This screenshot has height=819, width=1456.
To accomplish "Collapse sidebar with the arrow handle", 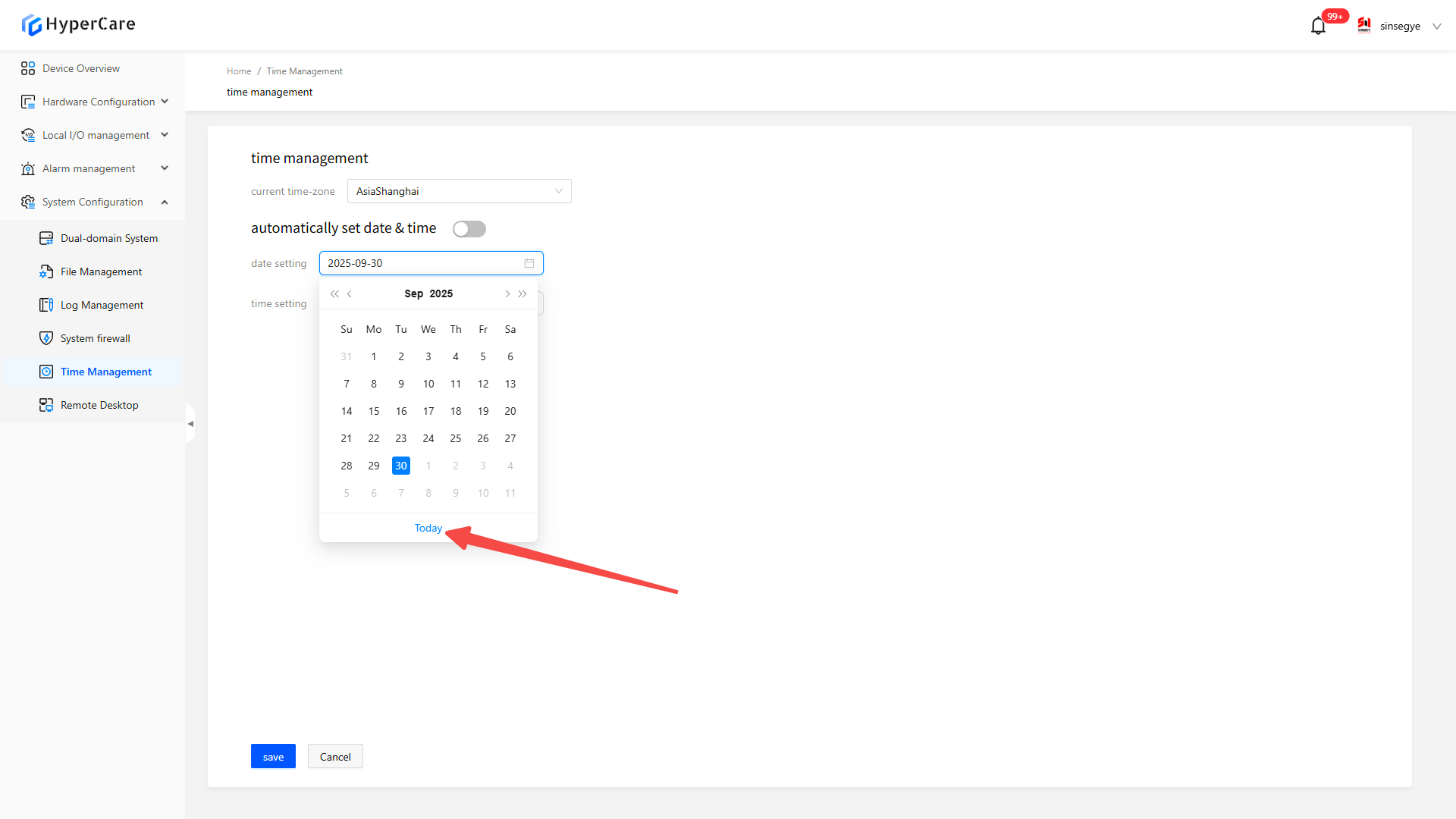I will pyautogui.click(x=190, y=423).
